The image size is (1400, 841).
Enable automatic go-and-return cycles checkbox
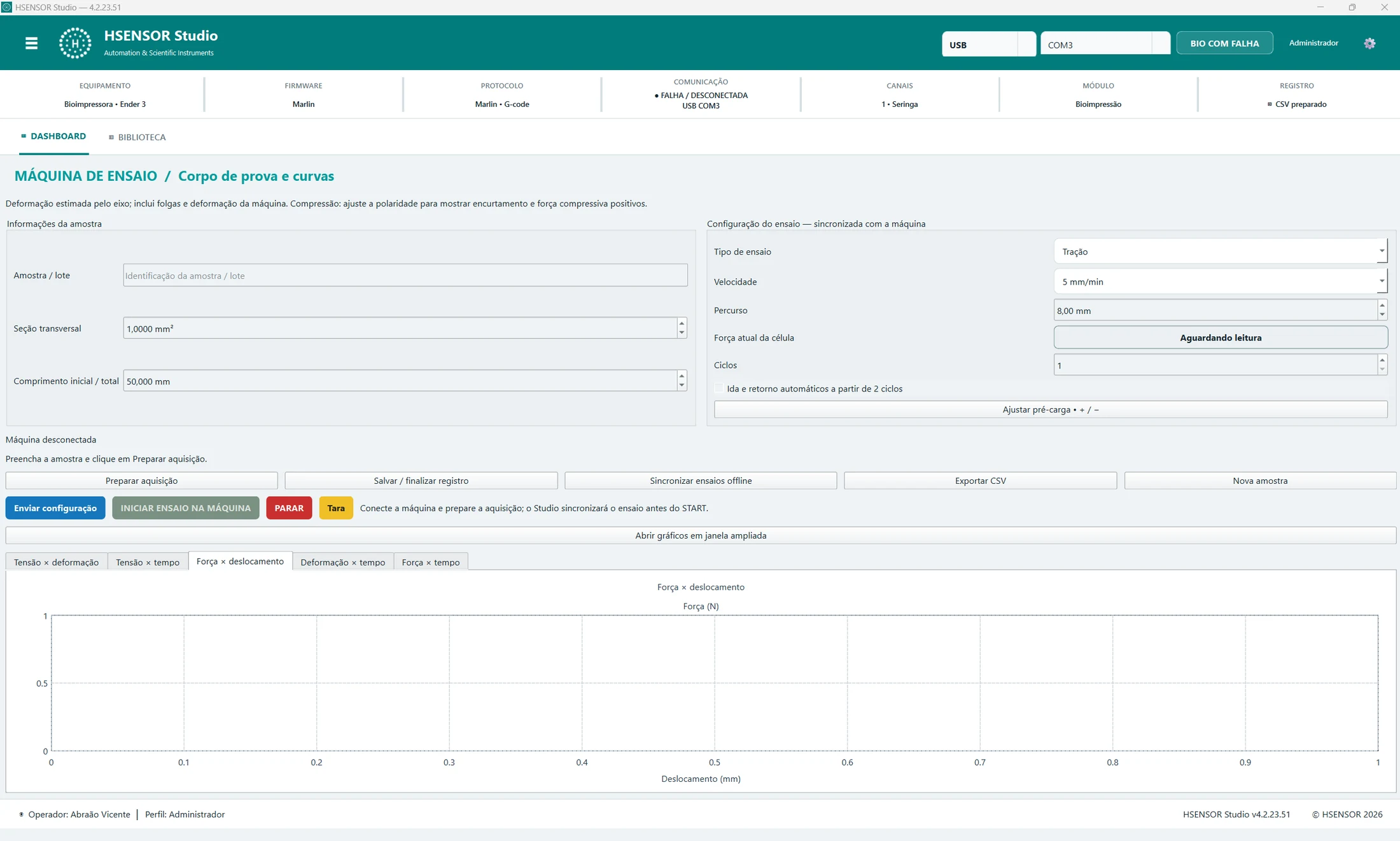[719, 388]
